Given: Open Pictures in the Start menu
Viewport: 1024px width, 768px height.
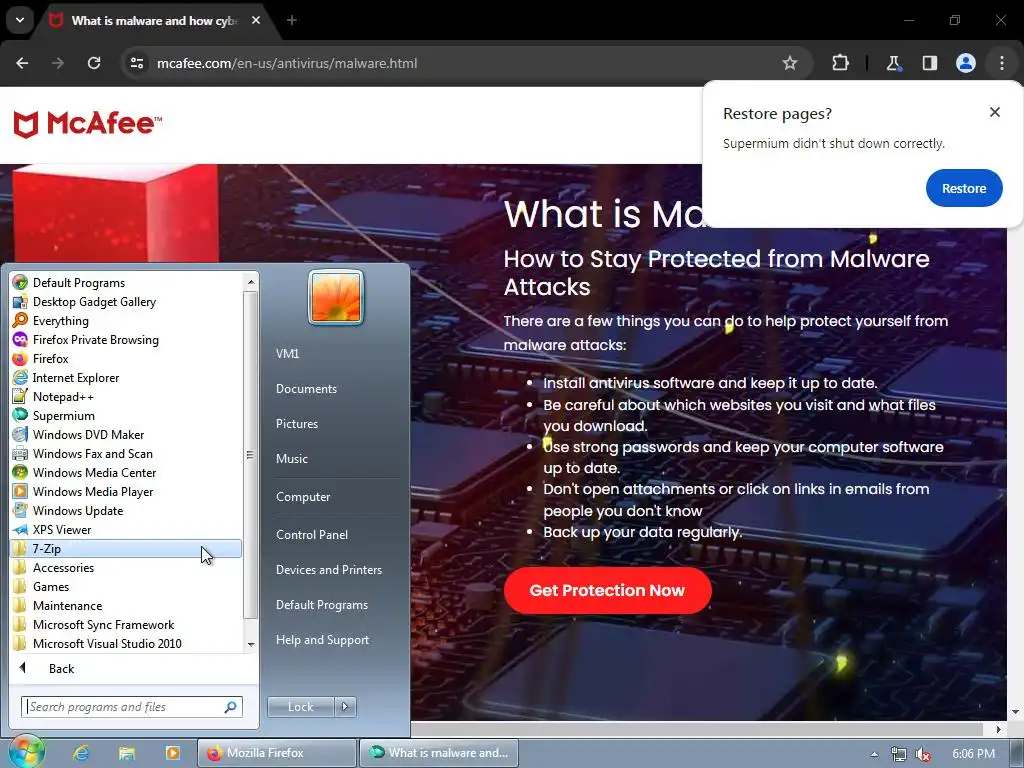Looking at the screenshot, I should point(296,424).
